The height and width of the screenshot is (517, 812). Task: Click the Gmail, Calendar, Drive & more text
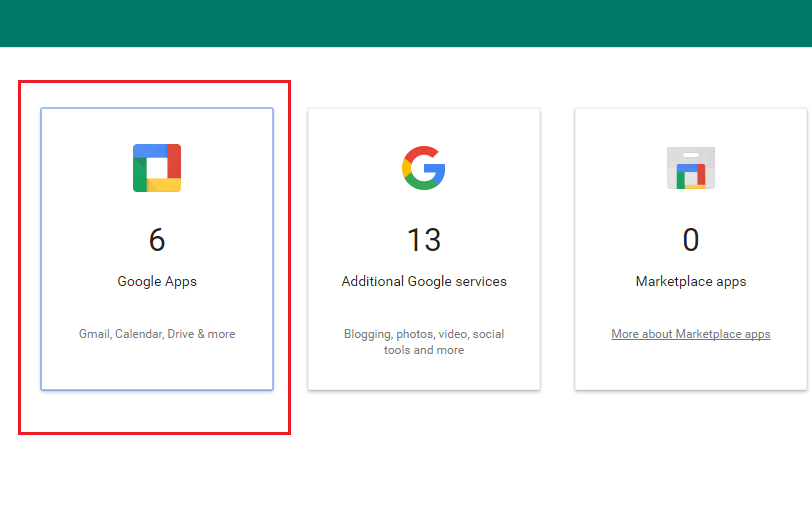[x=157, y=334]
